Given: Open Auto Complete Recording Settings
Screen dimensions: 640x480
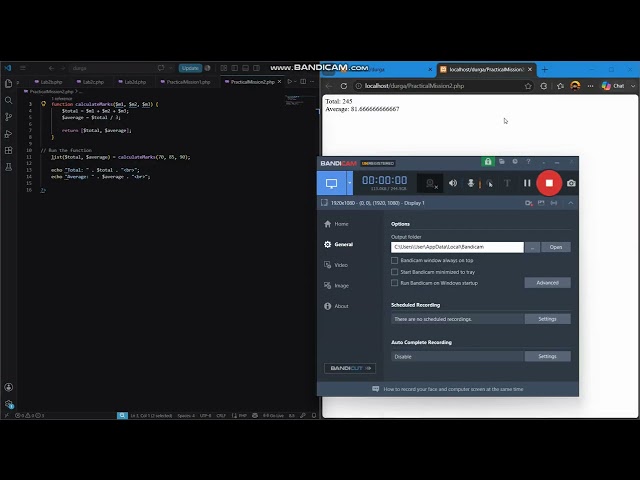Looking at the screenshot, I should click(x=547, y=356).
